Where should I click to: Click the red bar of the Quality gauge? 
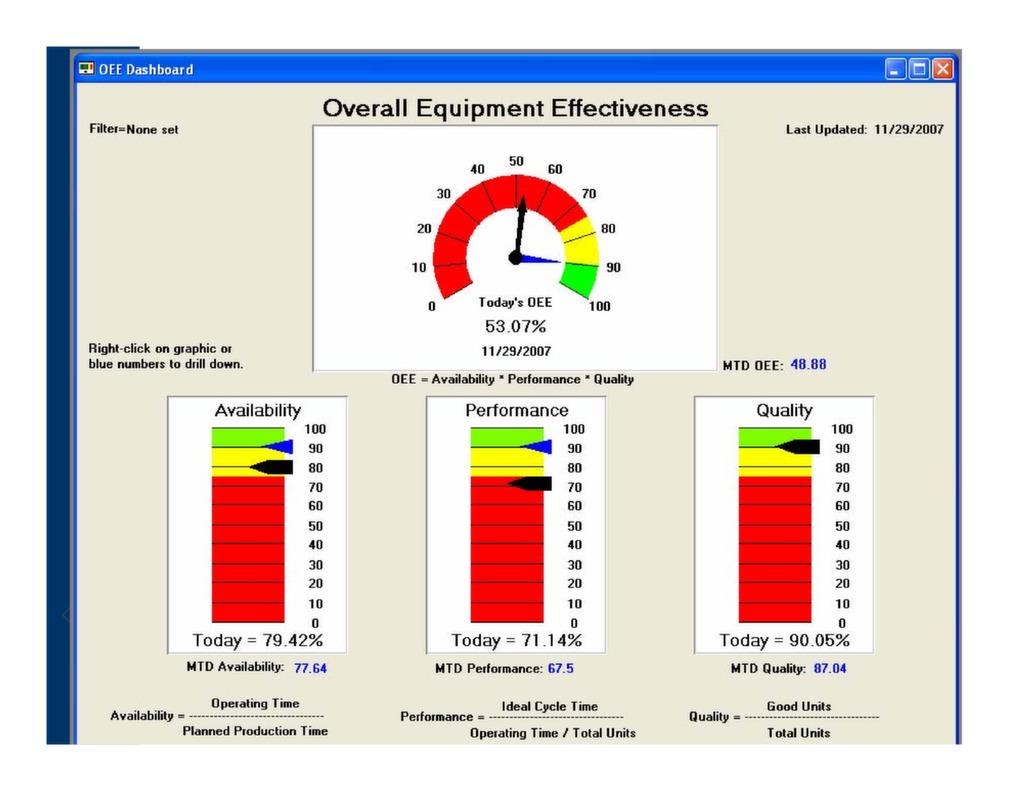(x=775, y=550)
